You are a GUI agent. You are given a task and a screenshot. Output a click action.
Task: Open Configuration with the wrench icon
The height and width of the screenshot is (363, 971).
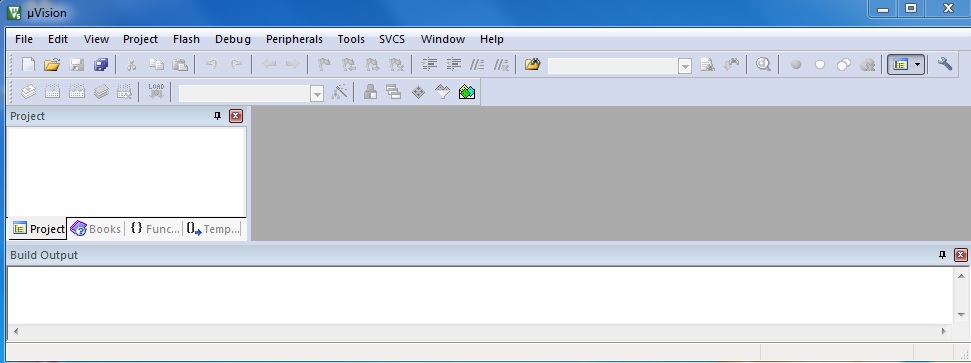point(944,64)
